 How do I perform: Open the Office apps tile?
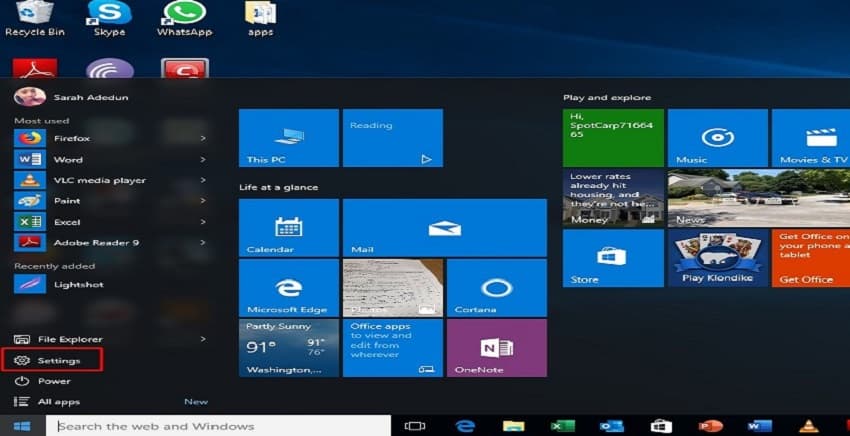[x=393, y=348]
